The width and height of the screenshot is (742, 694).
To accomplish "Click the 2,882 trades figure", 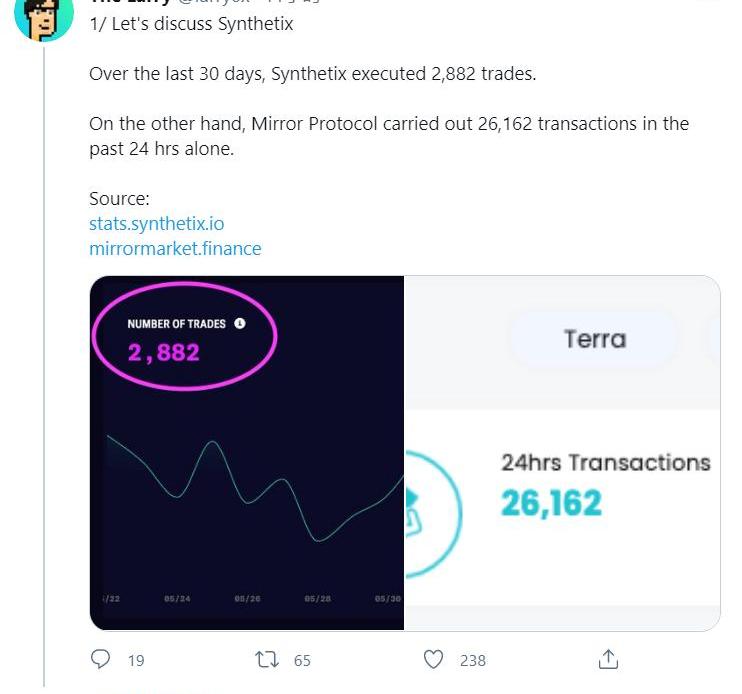I will (163, 351).
